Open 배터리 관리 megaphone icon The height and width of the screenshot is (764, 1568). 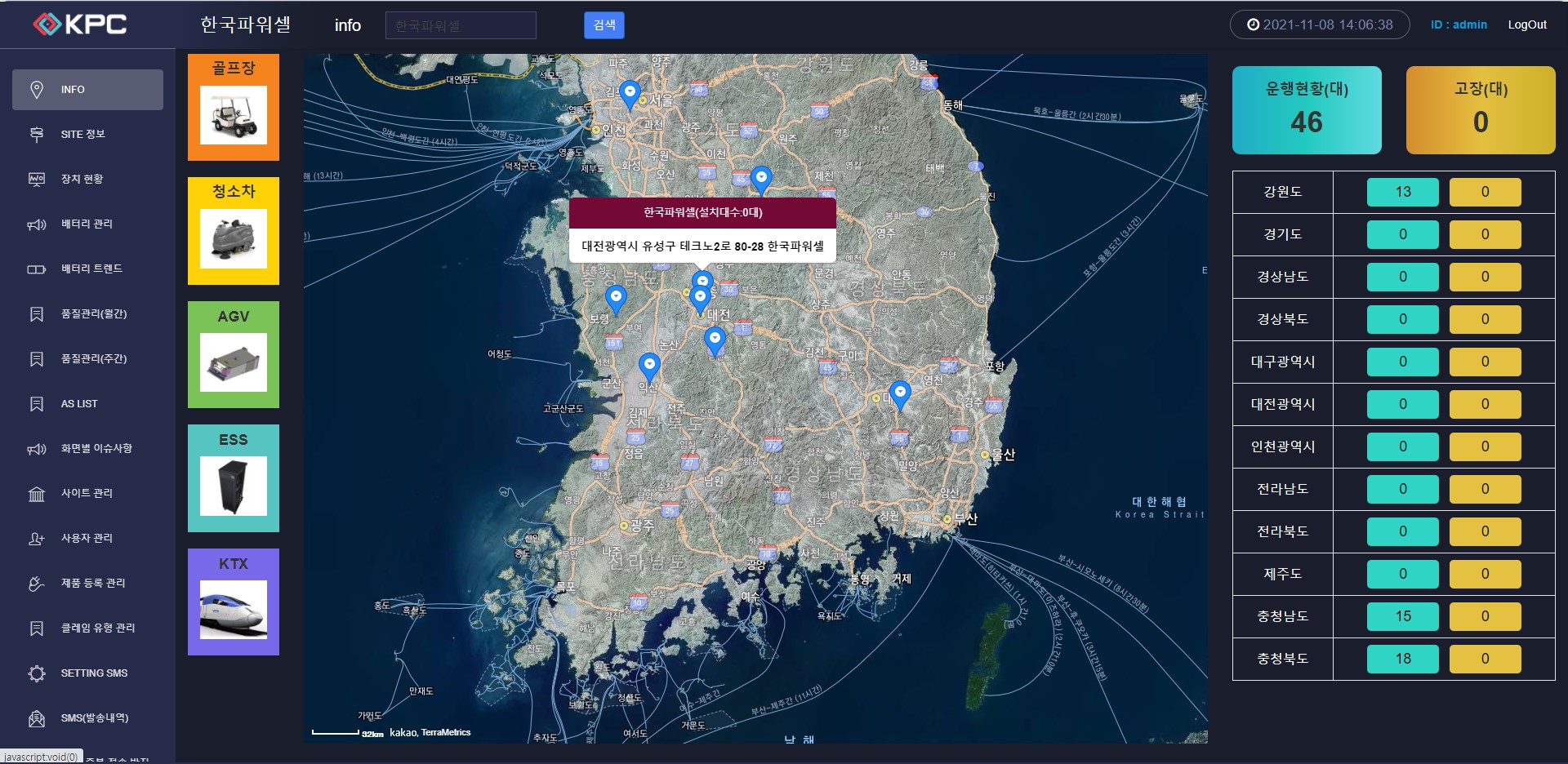tap(37, 224)
